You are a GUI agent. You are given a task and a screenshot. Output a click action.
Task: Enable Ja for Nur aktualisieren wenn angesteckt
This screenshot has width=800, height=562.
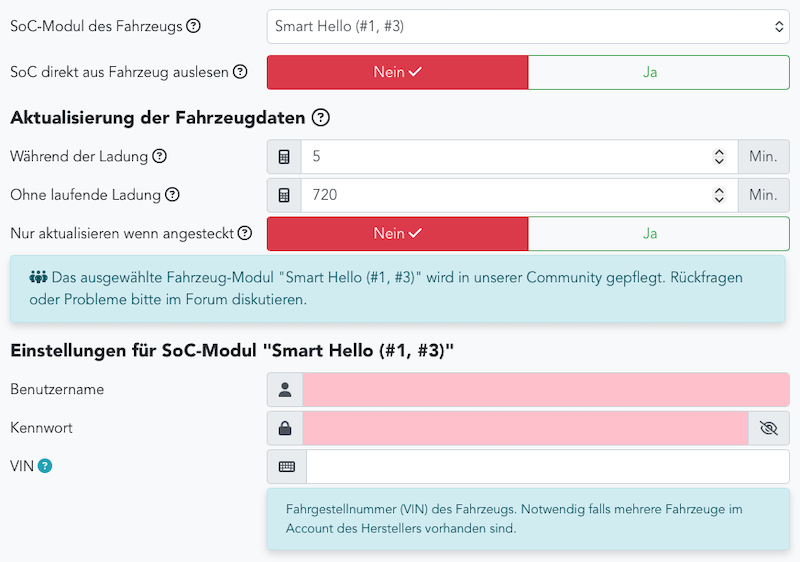pyautogui.click(x=650, y=234)
